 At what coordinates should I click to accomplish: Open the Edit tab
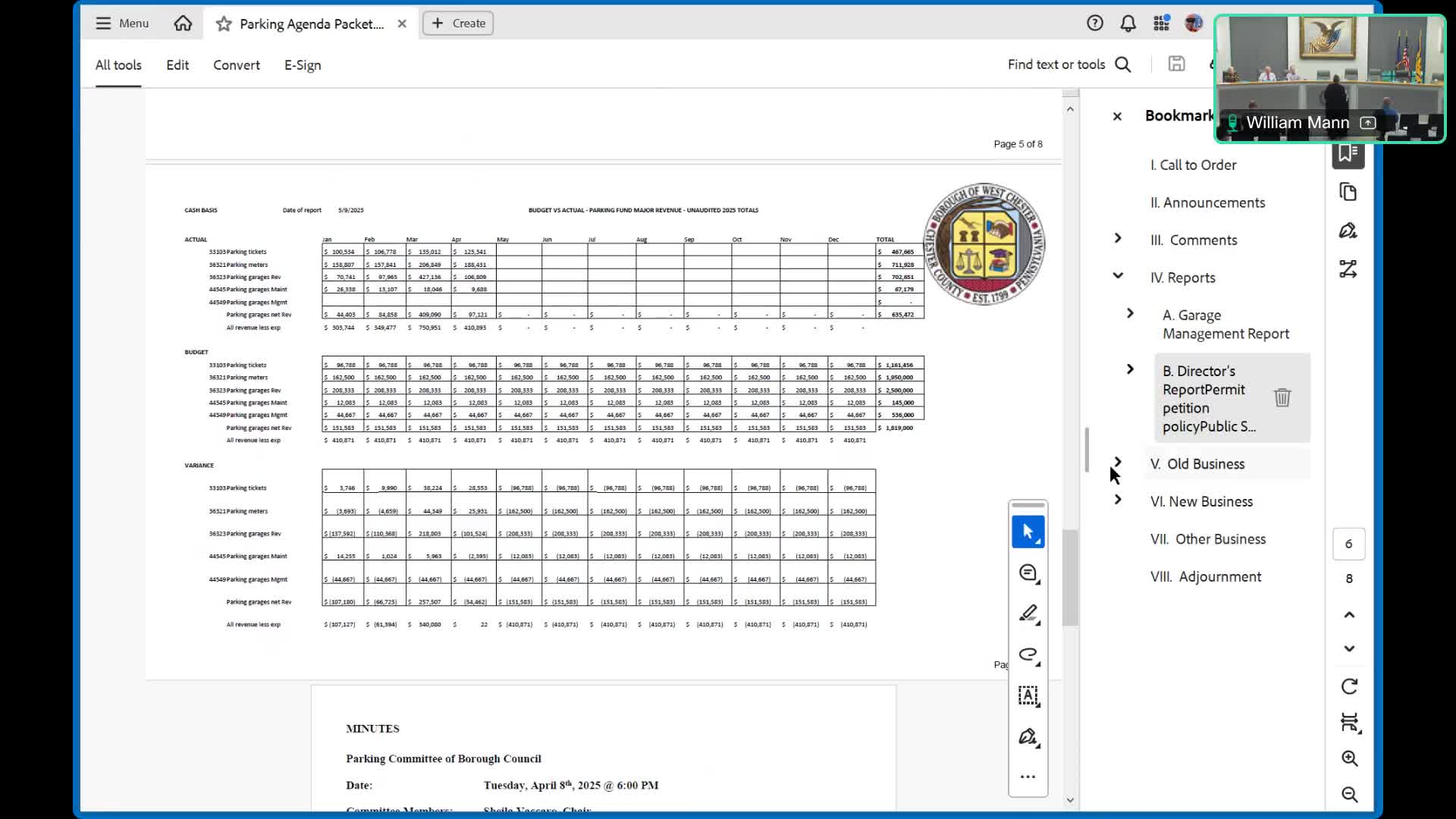point(177,65)
